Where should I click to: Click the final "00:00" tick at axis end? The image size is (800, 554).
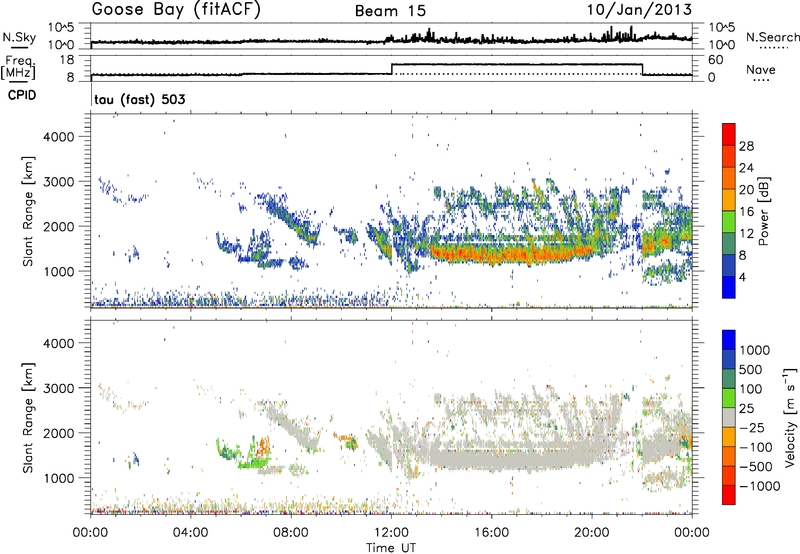[x=692, y=533]
